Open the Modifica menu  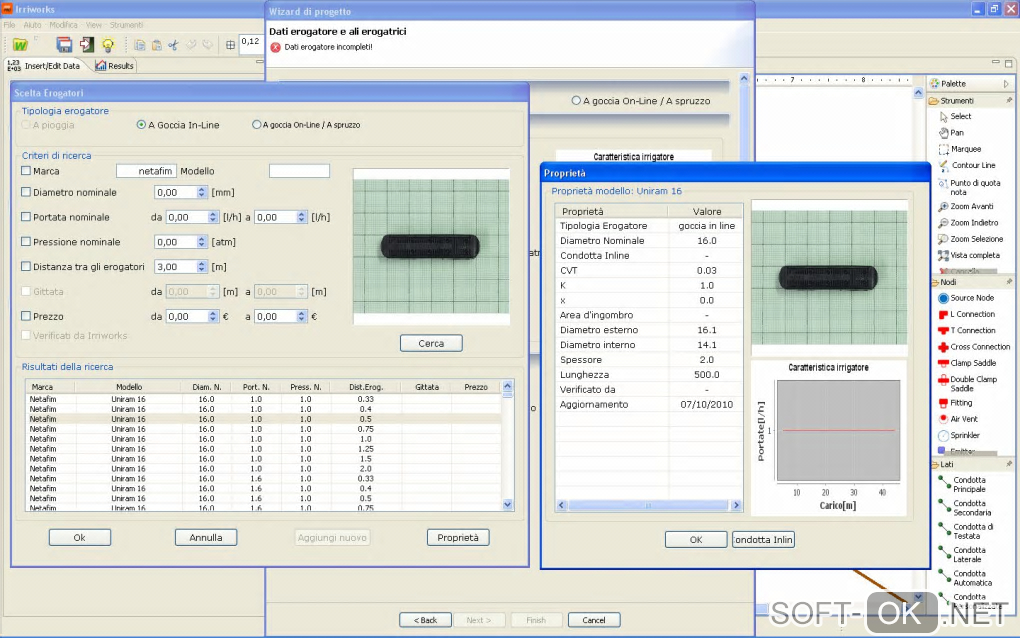tap(63, 24)
